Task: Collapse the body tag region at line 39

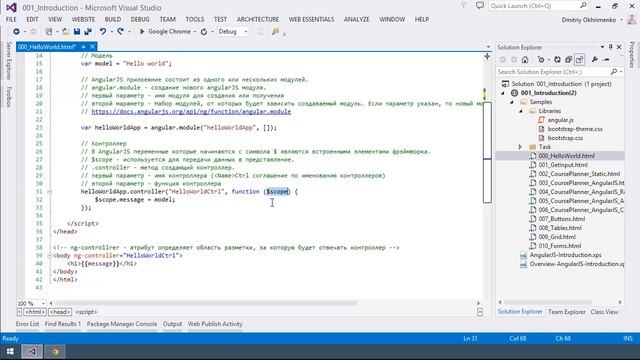Action: [x=49, y=256]
